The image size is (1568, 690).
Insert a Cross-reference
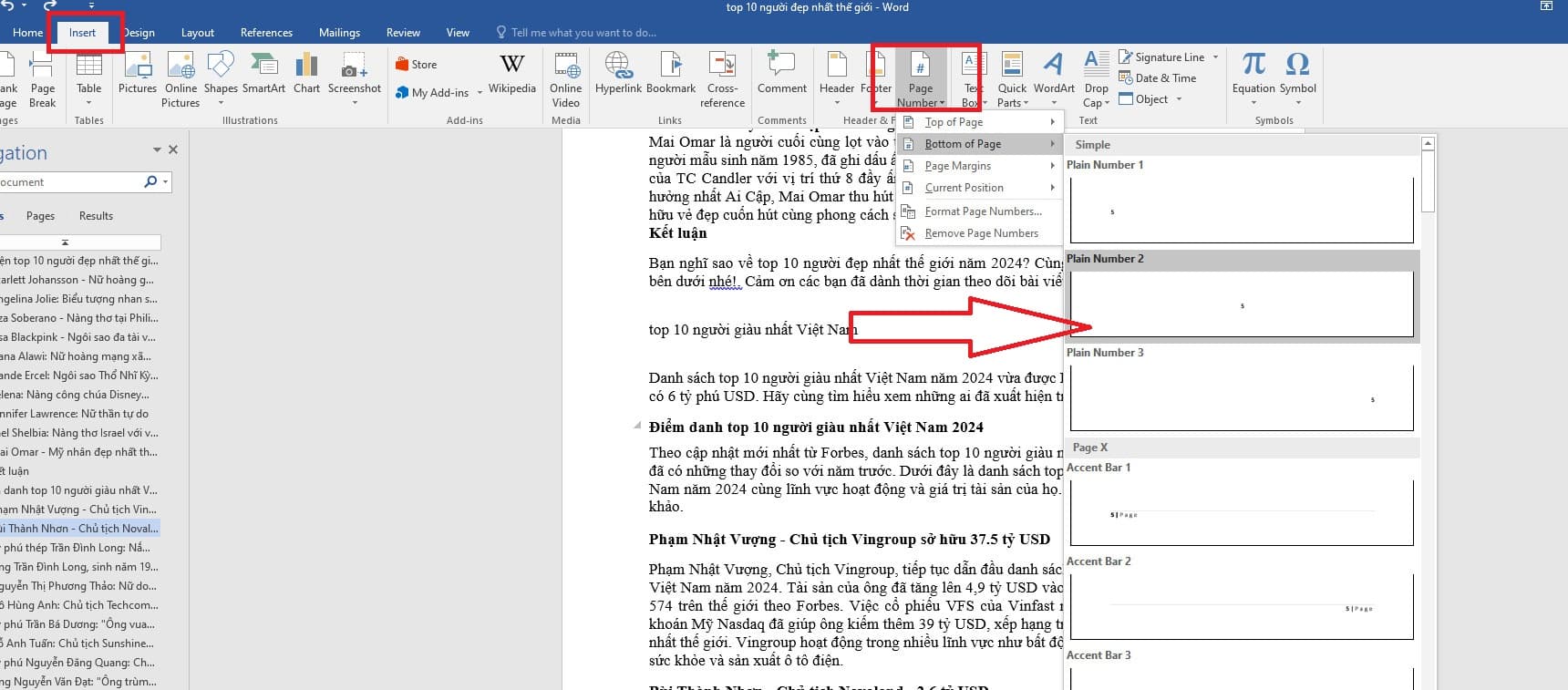(x=722, y=80)
